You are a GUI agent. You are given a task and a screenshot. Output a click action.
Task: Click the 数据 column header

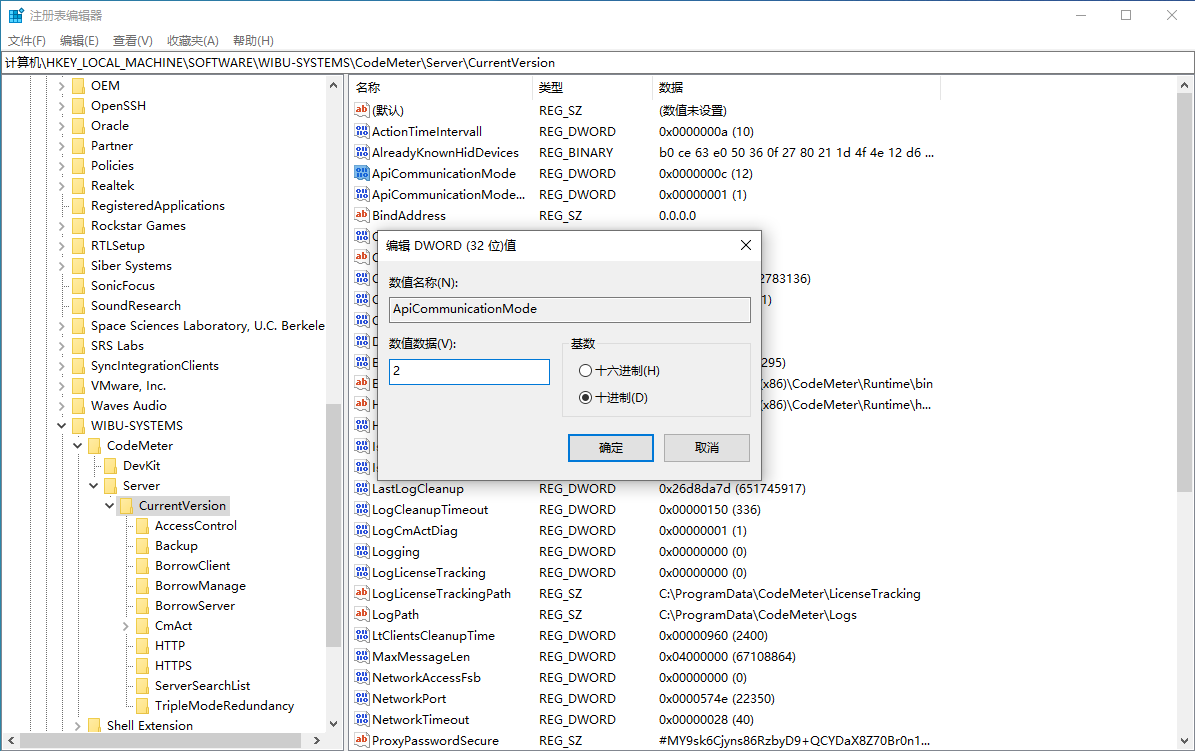point(796,88)
